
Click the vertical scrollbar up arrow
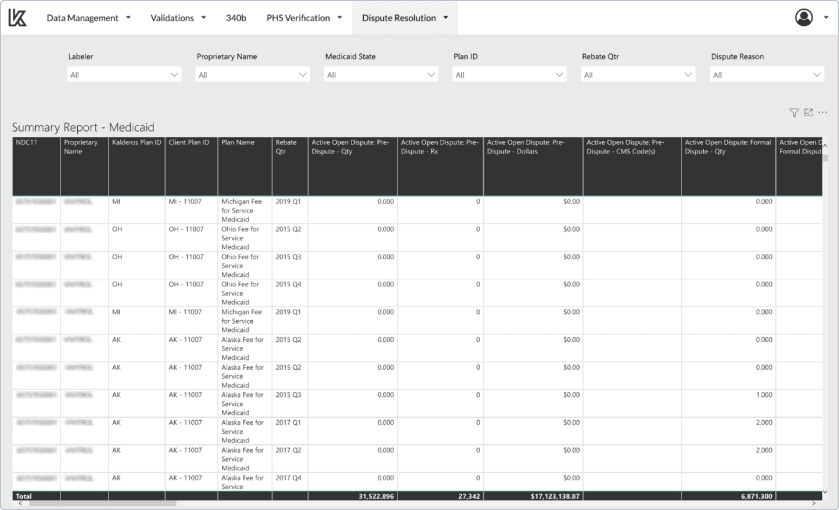coord(825,145)
